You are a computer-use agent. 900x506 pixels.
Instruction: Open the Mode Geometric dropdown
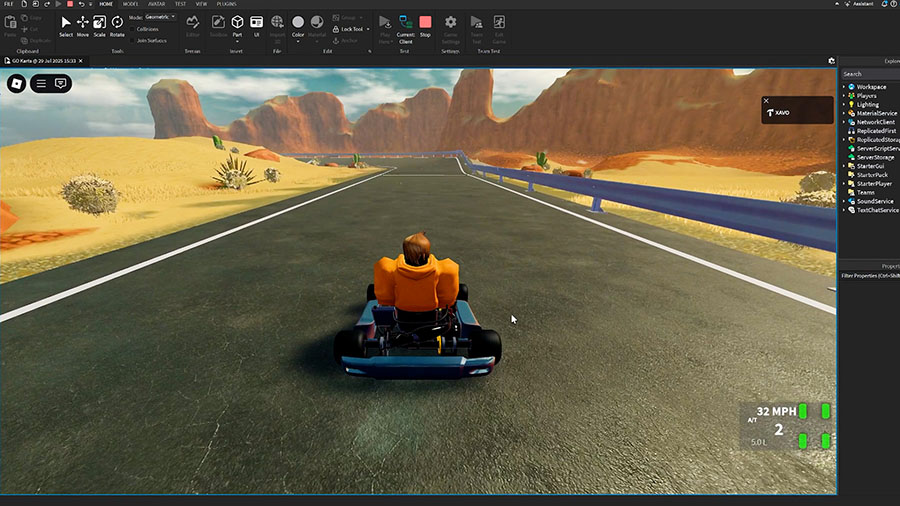click(x=160, y=17)
